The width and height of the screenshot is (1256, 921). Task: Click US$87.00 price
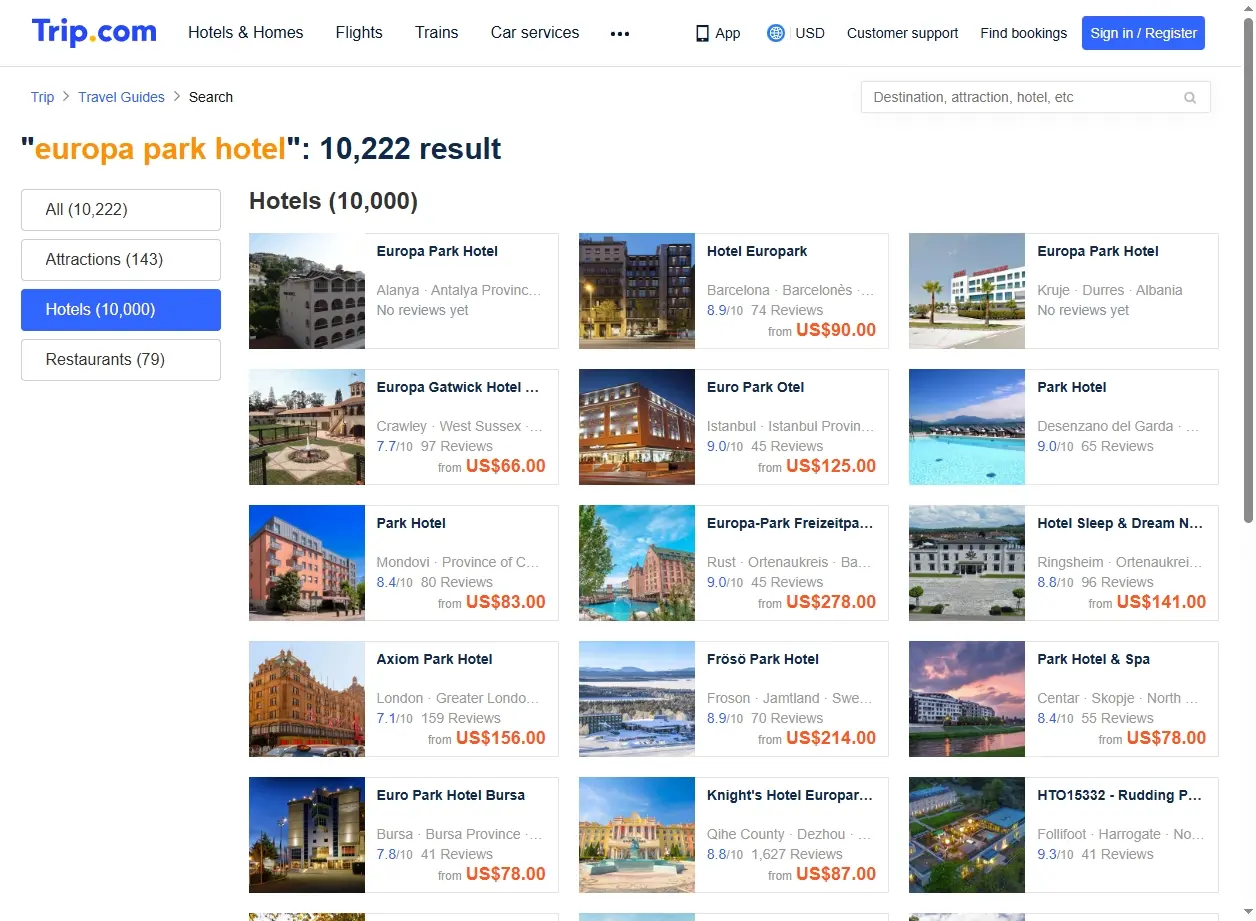[836, 874]
